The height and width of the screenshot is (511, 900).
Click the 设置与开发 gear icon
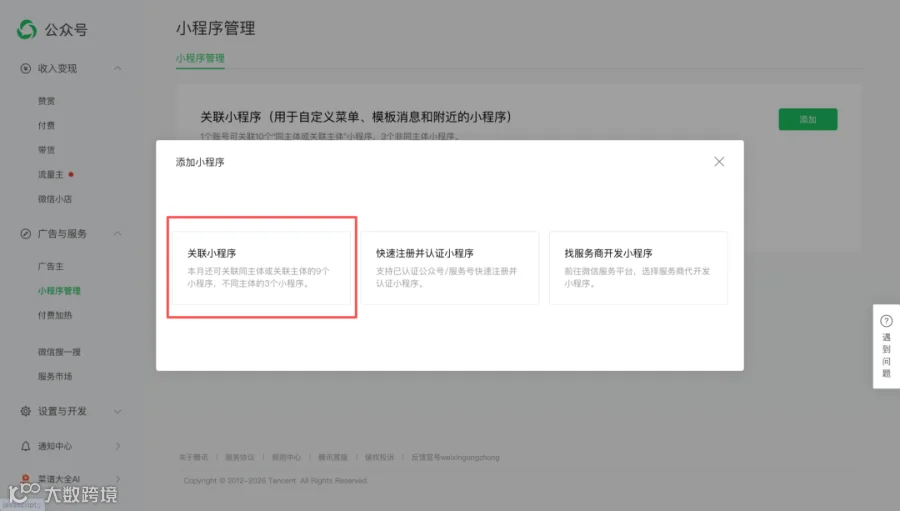coord(25,411)
